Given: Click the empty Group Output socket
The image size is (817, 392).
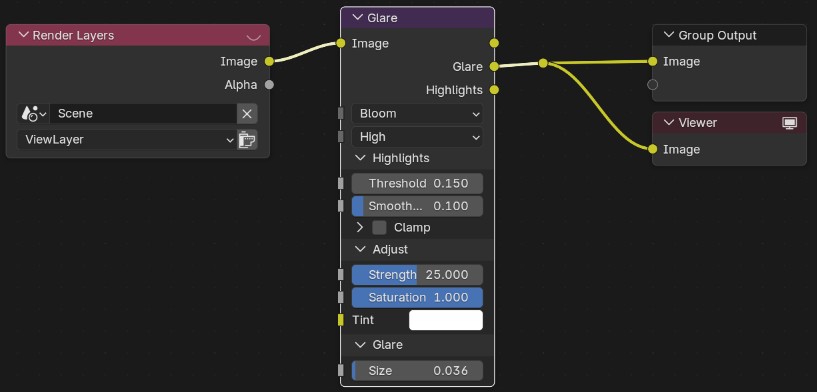Looking at the screenshot, I should pyautogui.click(x=652, y=84).
